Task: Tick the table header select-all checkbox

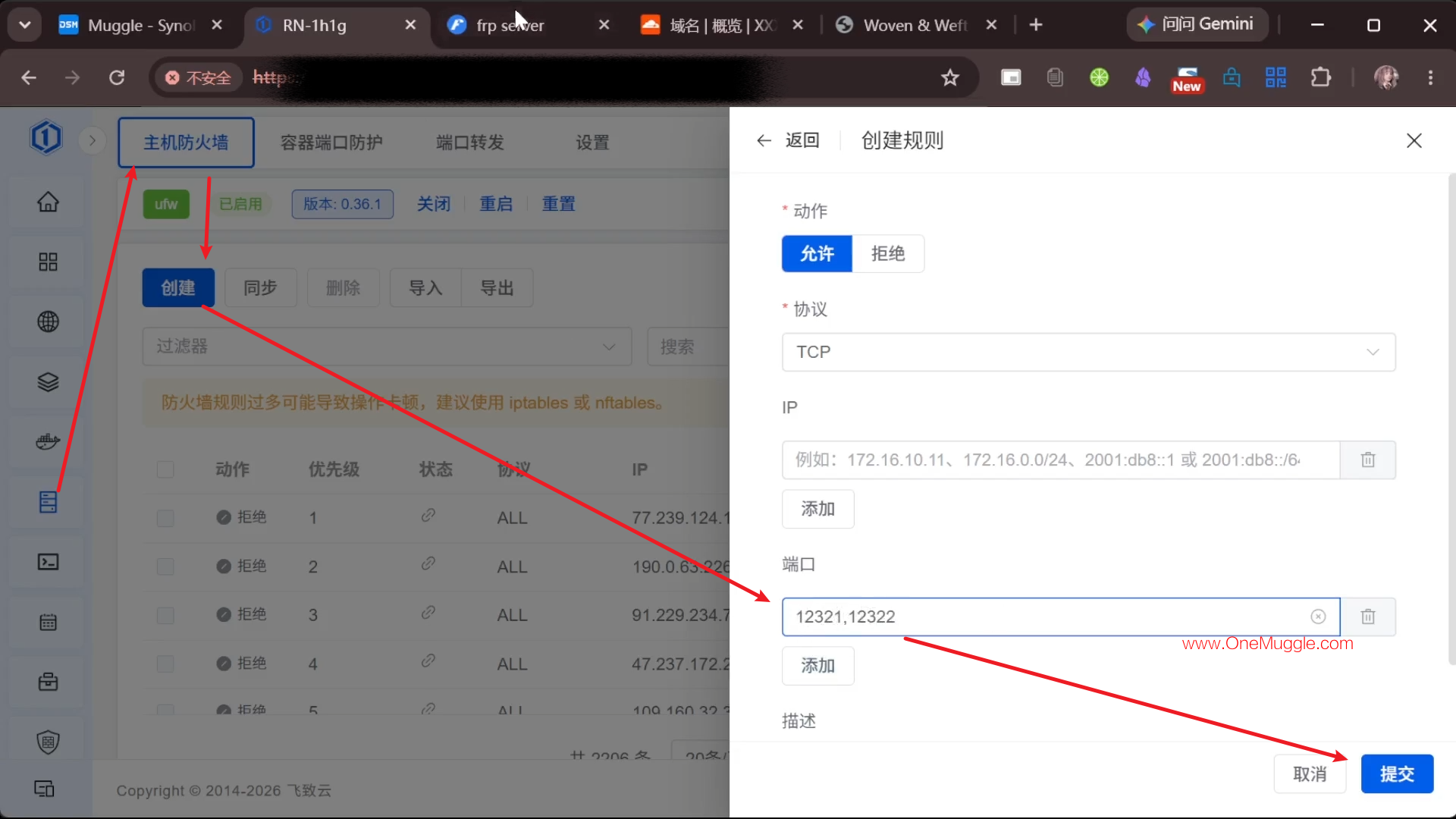Action: (x=165, y=469)
